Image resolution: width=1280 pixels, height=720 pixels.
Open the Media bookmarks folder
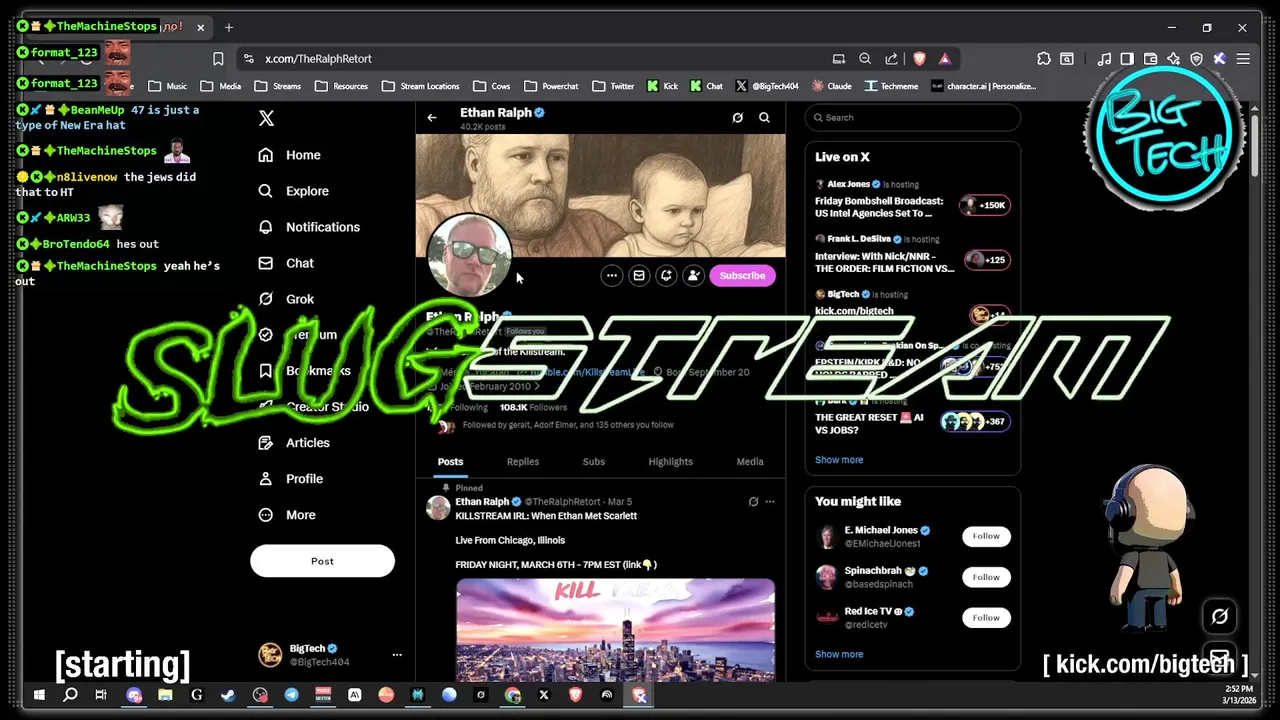221,86
